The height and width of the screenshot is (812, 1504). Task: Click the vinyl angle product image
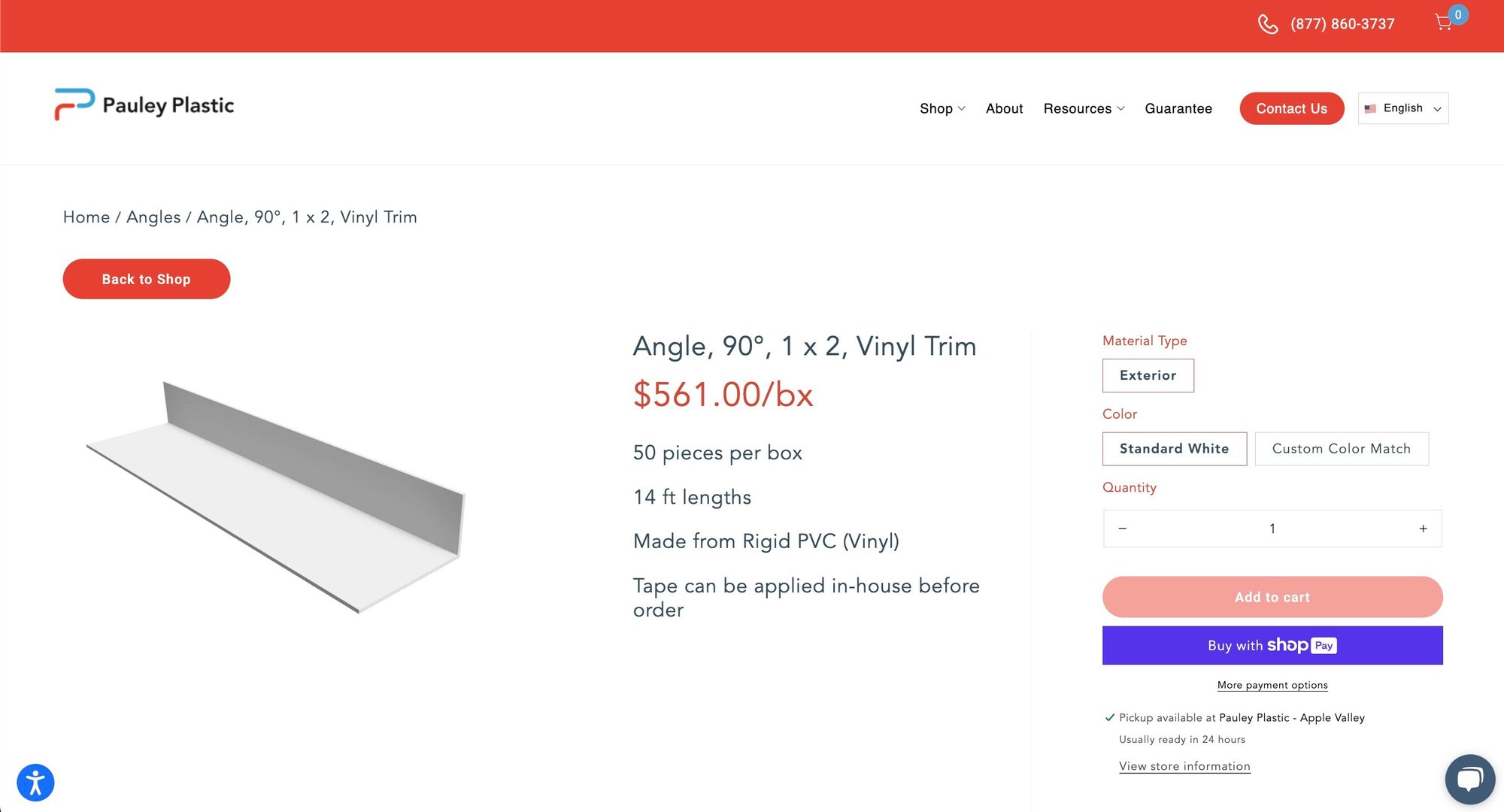(275, 496)
